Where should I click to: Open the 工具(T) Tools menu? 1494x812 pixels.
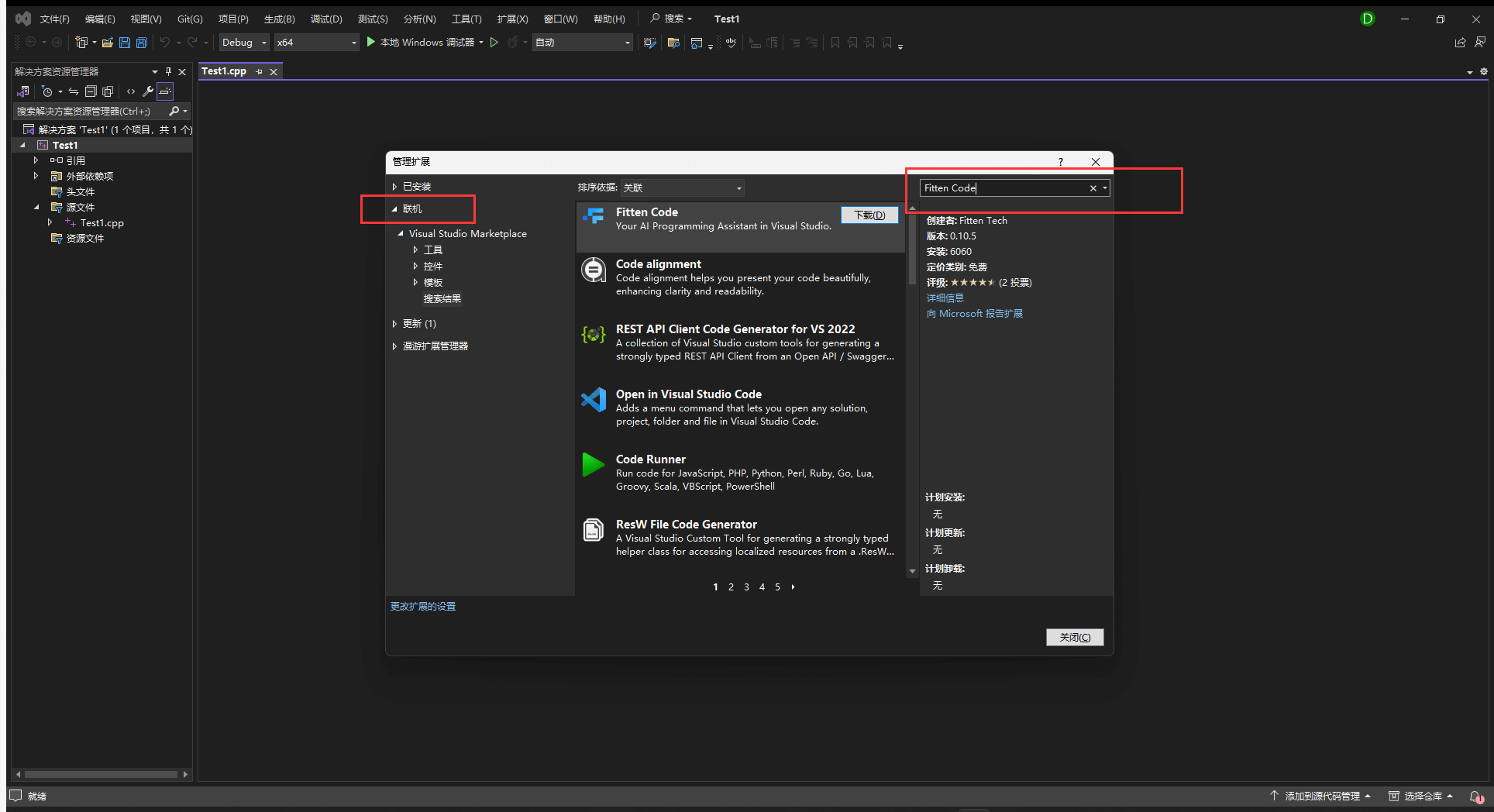point(466,19)
